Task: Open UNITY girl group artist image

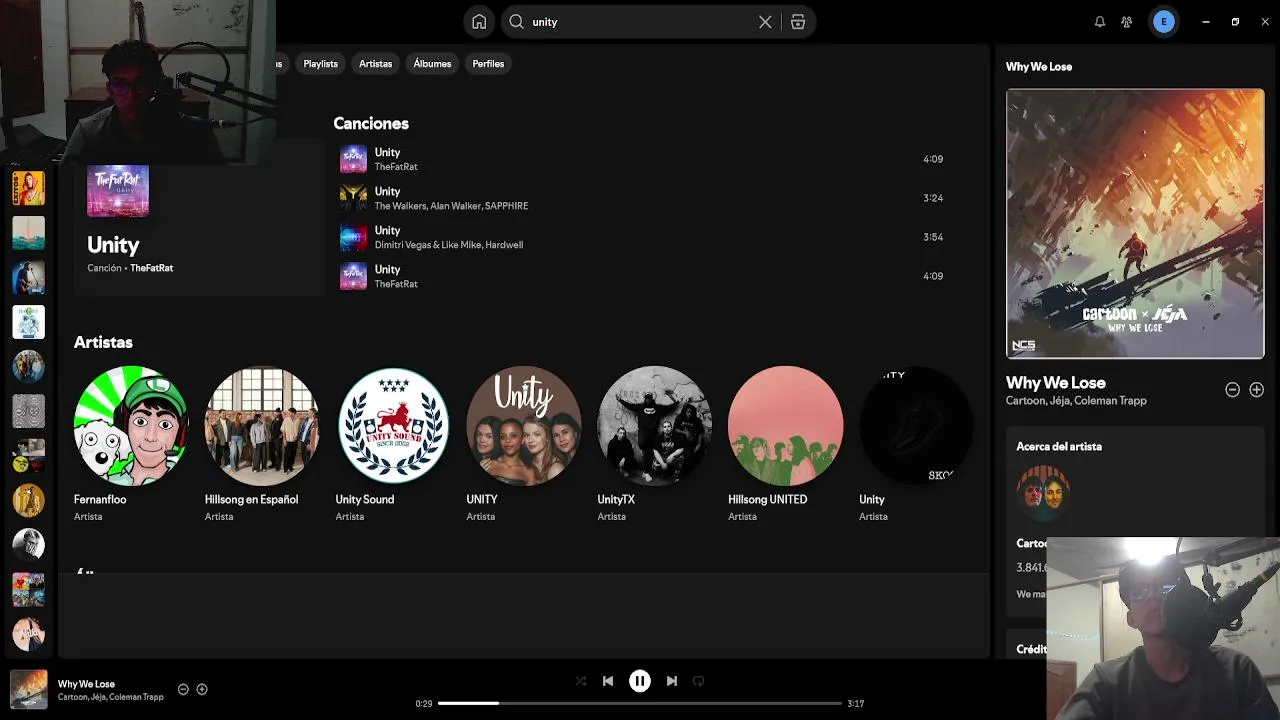Action: click(x=524, y=425)
